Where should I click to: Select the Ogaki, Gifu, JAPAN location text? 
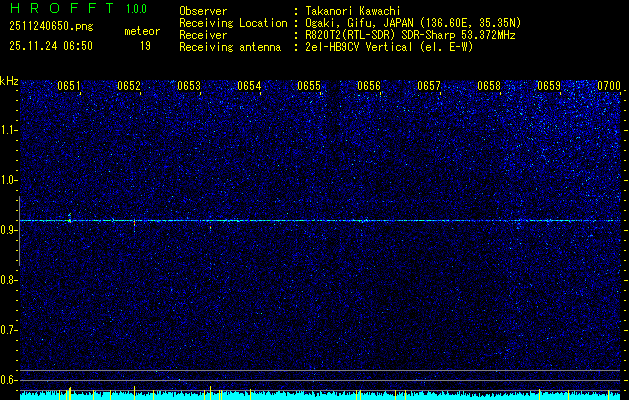[413, 23]
